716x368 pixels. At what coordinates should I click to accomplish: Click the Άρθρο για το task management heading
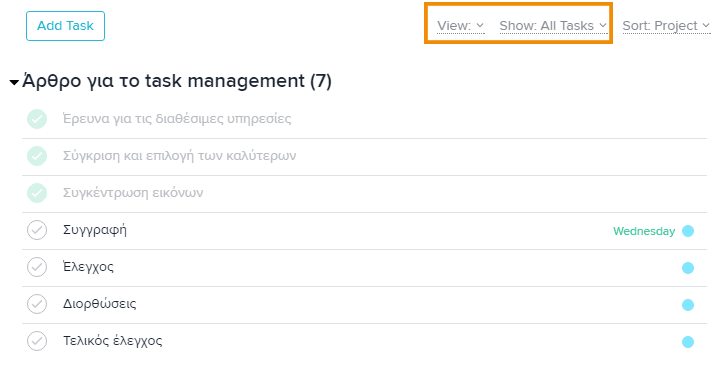click(177, 82)
